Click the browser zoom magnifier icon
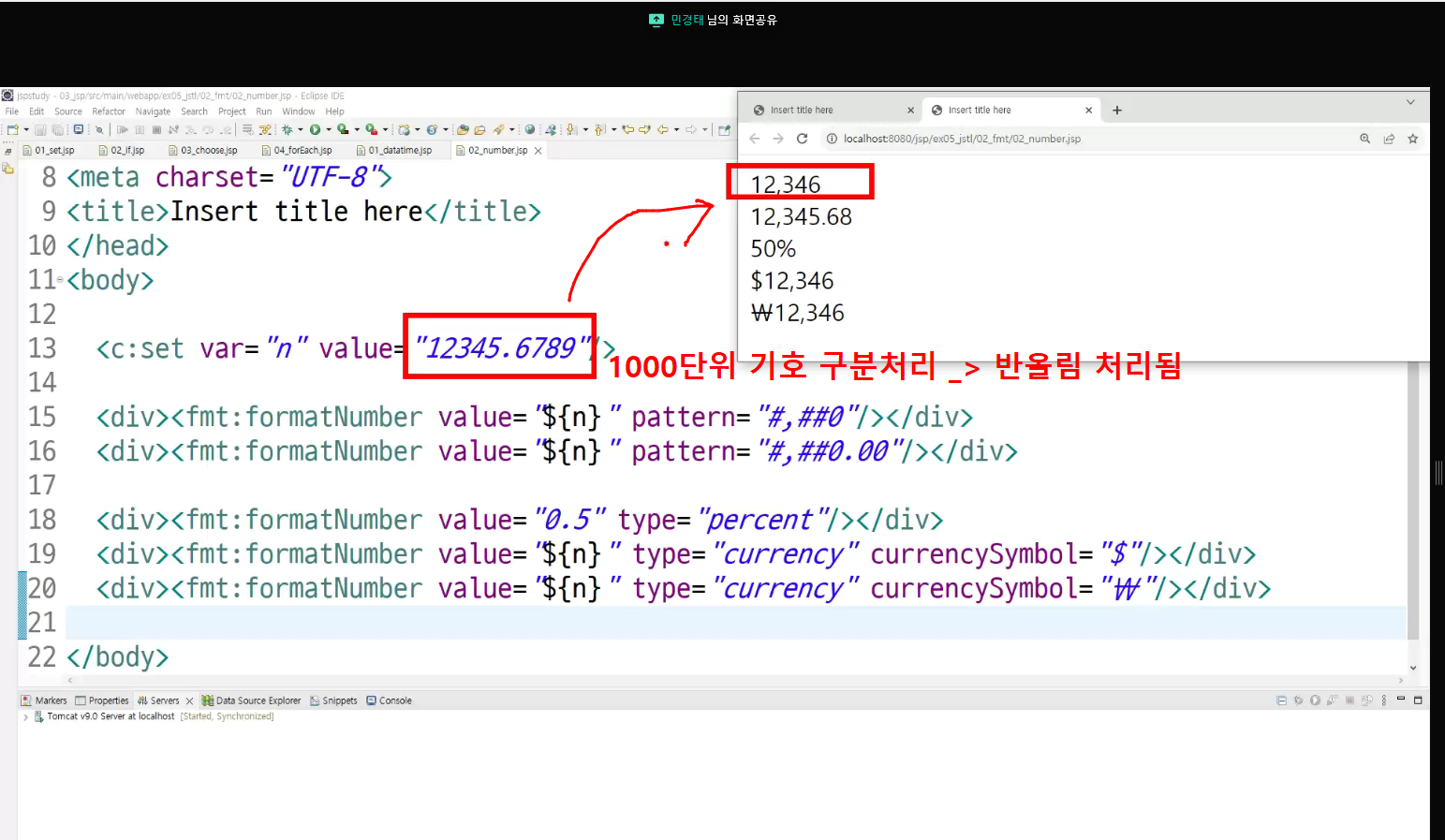Image resolution: width=1445 pixels, height=840 pixels. coord(1365,139)
